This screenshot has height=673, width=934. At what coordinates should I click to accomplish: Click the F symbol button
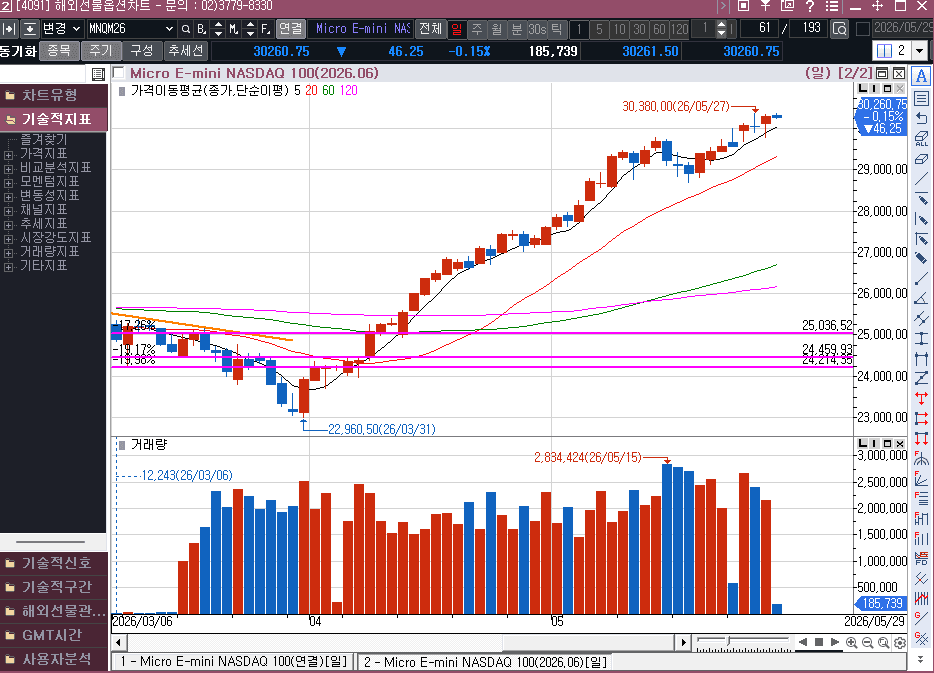[265, 29]
